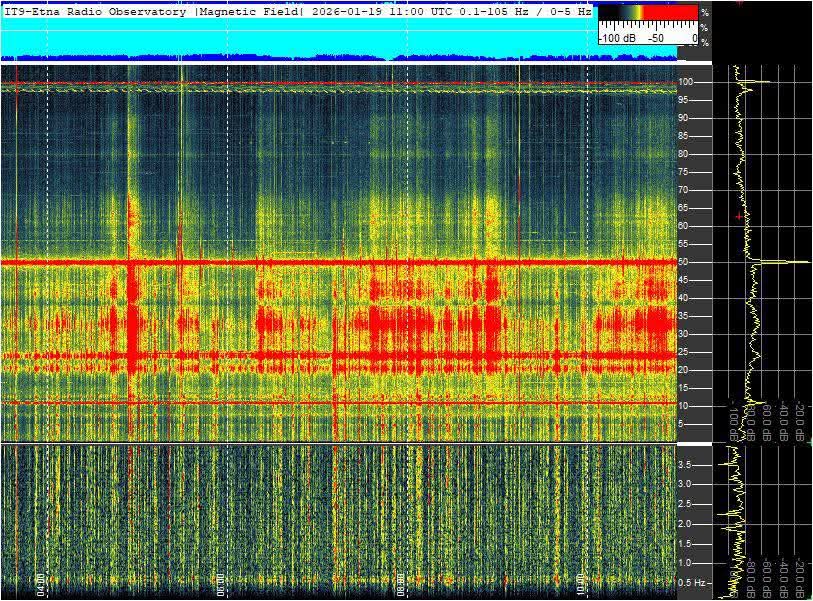Click the middle percent symbol beside color scale

[705, 28]
